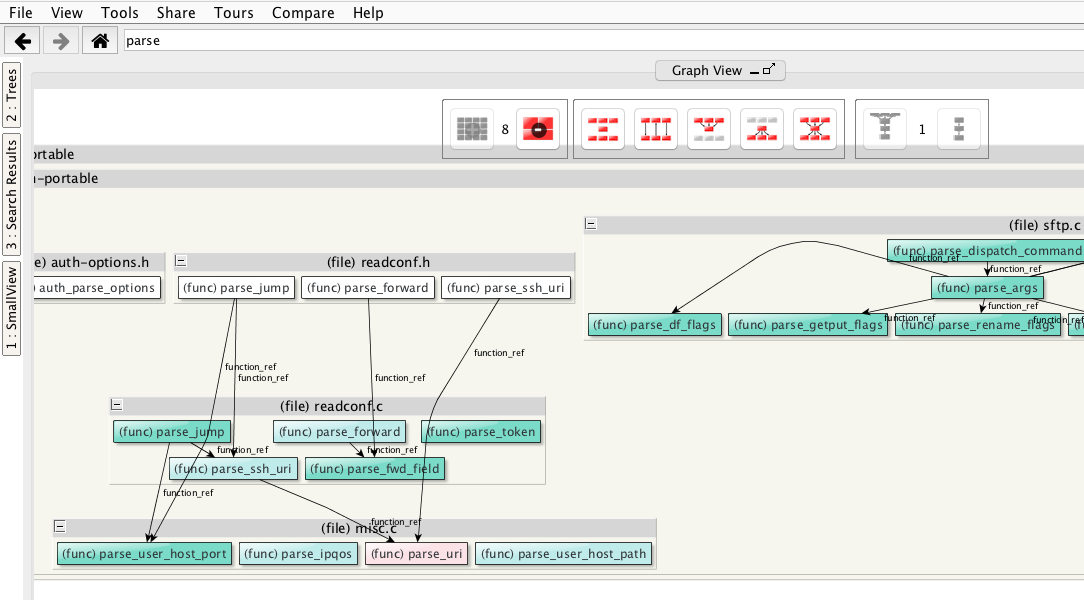Select the parse_fwd_field function node
This screenshot has width=1084, height=600.
374,468
